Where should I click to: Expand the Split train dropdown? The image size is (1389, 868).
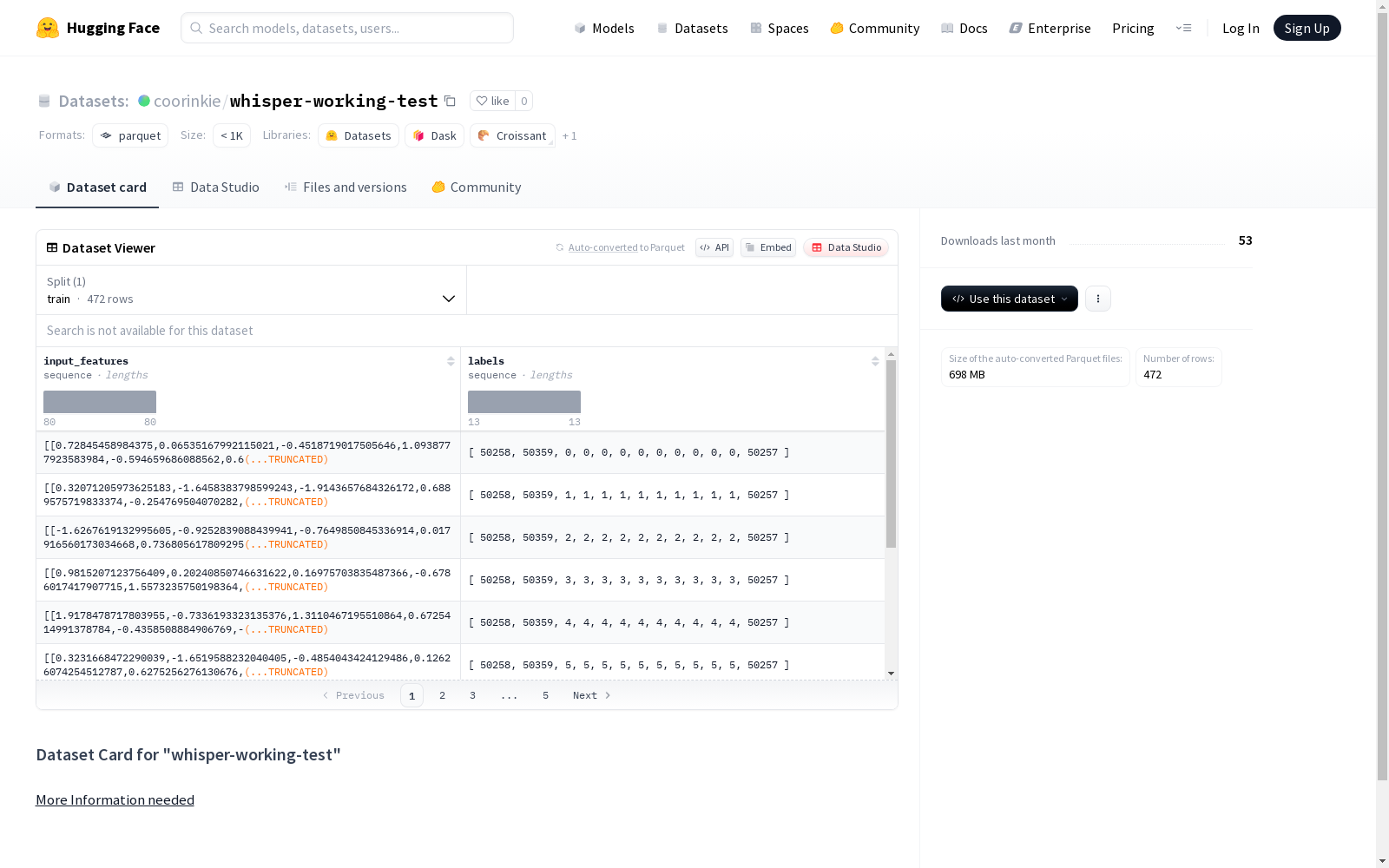pyautogui.click(x=252, y=290)
